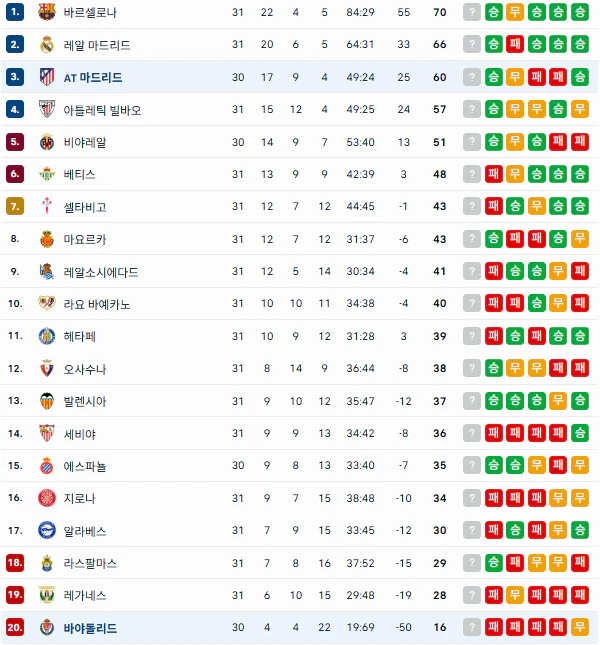Click the gray question-mark badge for 바르셀로나
This screenshot has height=645, width=600.
click(472, 12)
